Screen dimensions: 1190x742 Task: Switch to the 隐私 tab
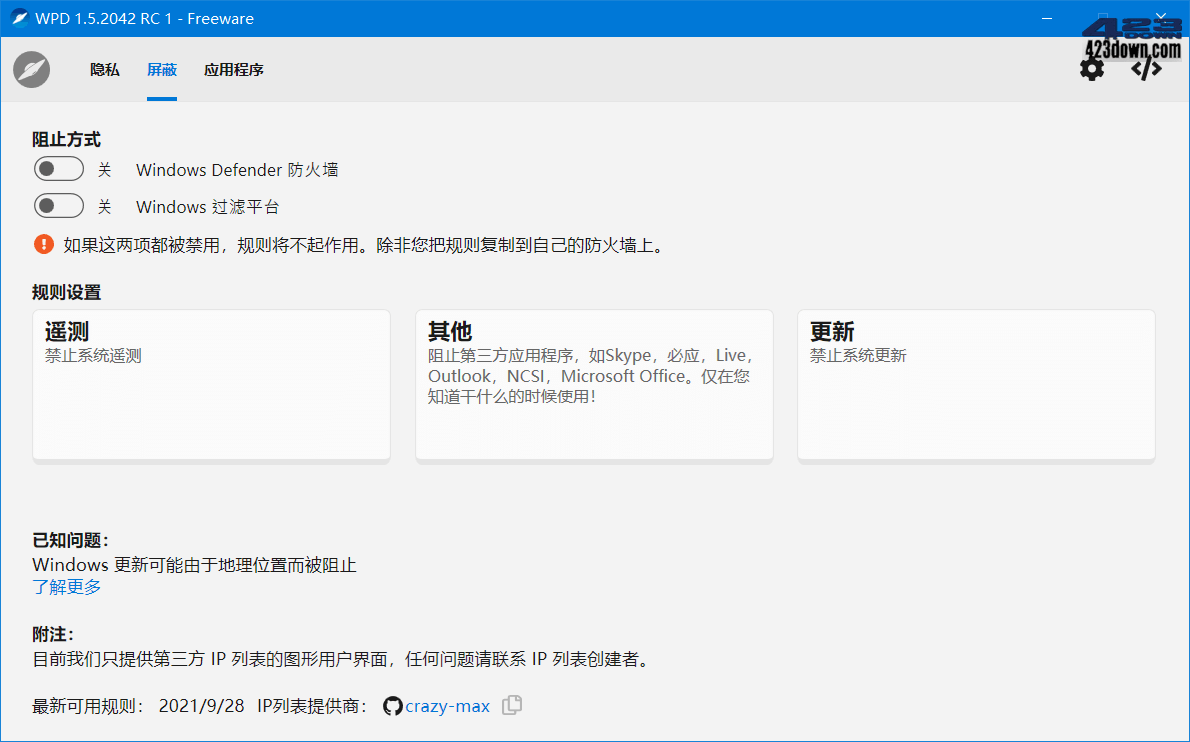tap(104, 70)
